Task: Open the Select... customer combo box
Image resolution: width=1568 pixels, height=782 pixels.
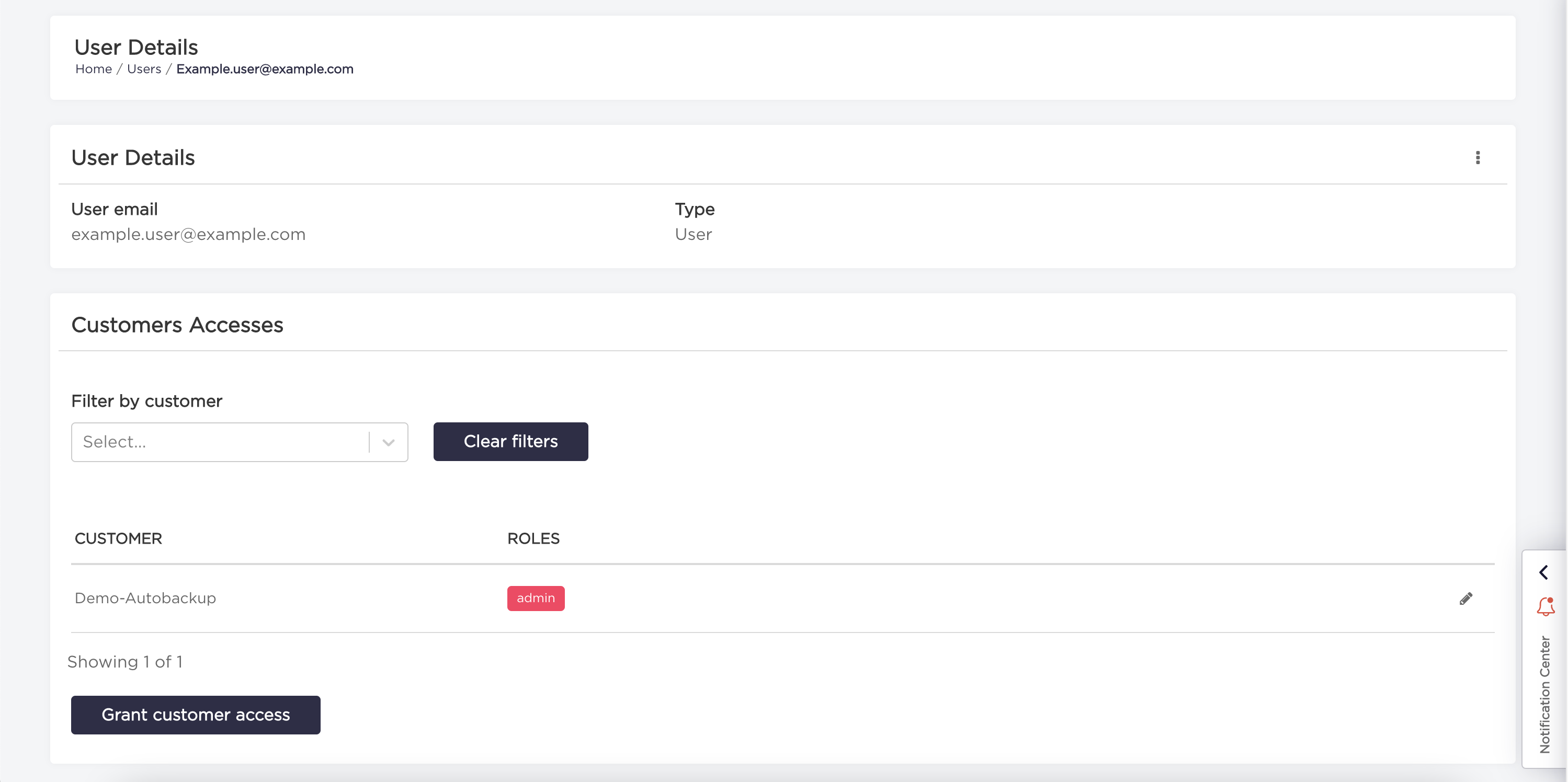Action: 219,442
